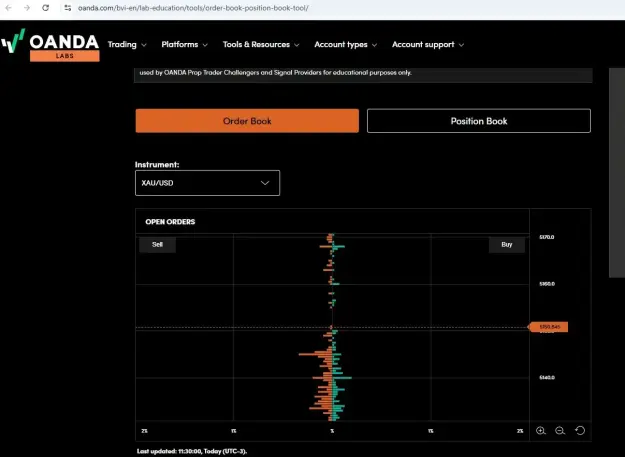The width and height of the screenshot is (625, 457).
Task: Click the Instrument: label
Action: 157,165
